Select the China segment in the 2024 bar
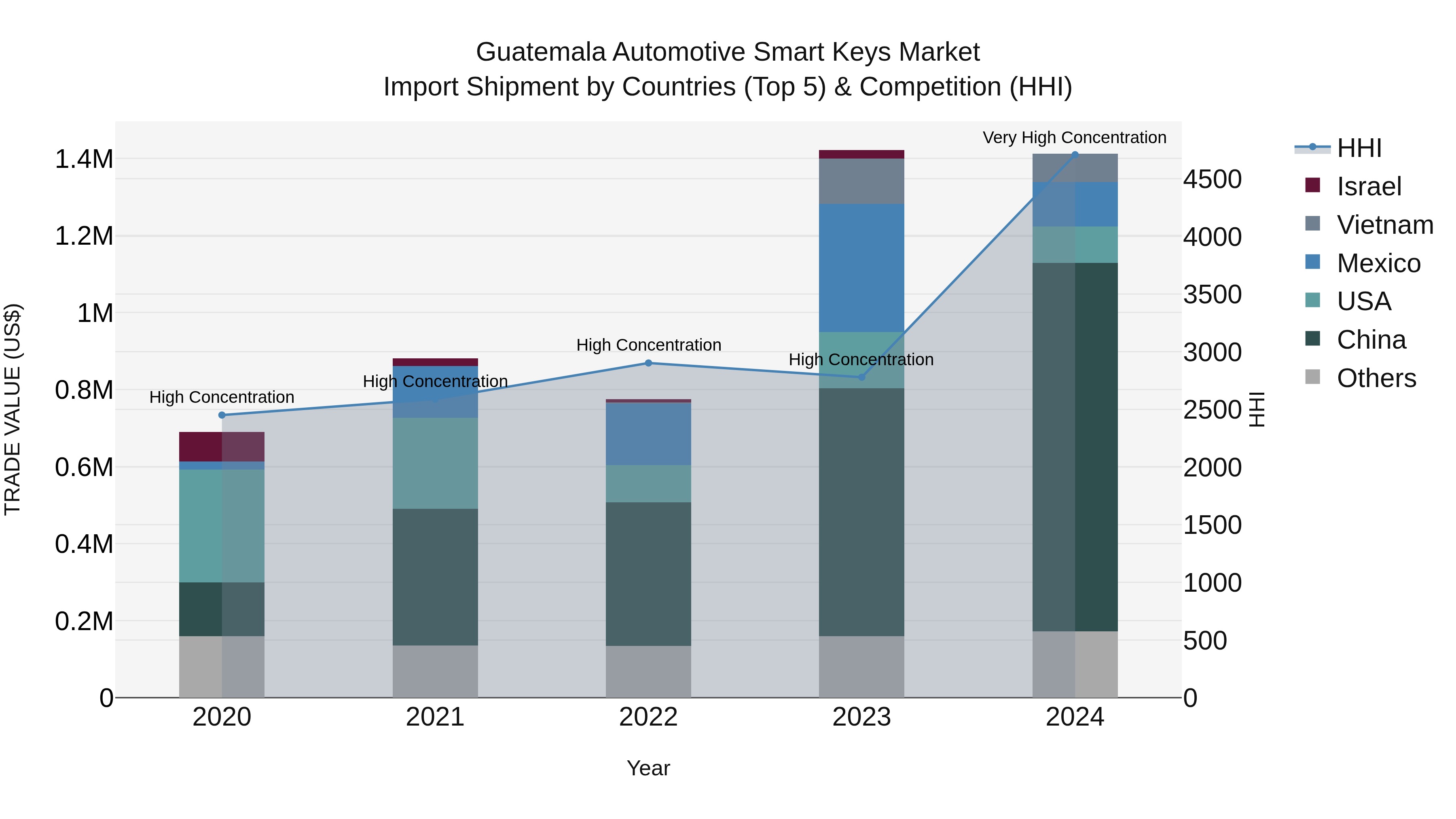The height and width of the screenshot is (819, 1456). (x=1075, y=447)
